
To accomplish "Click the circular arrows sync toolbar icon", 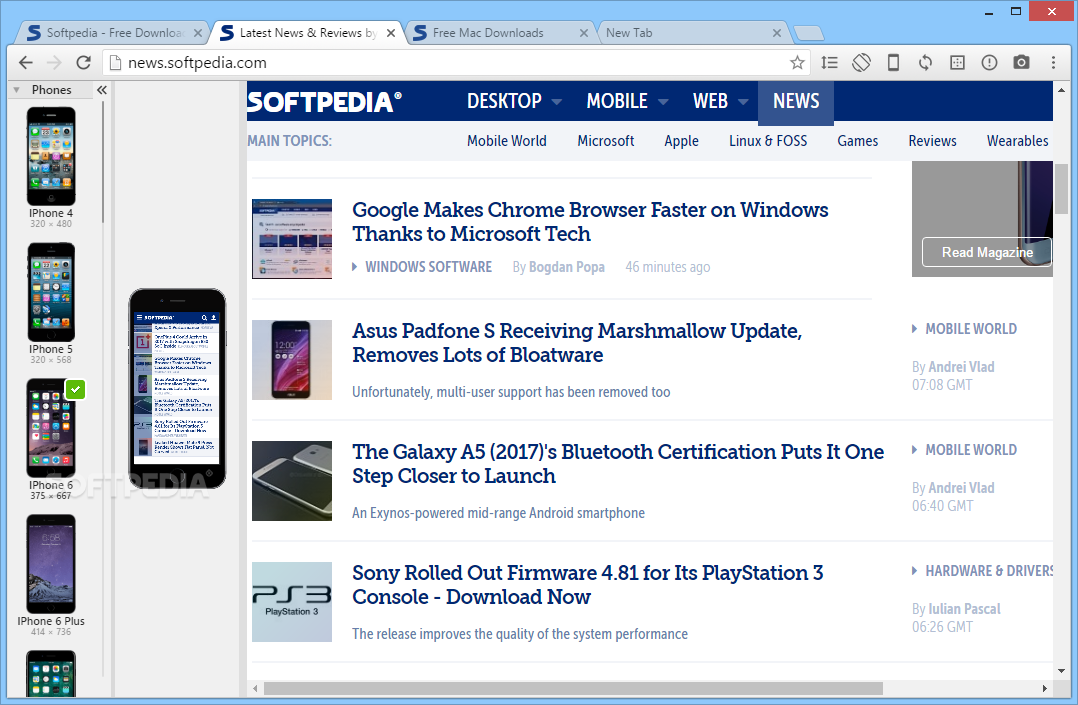I will point(925,63).
